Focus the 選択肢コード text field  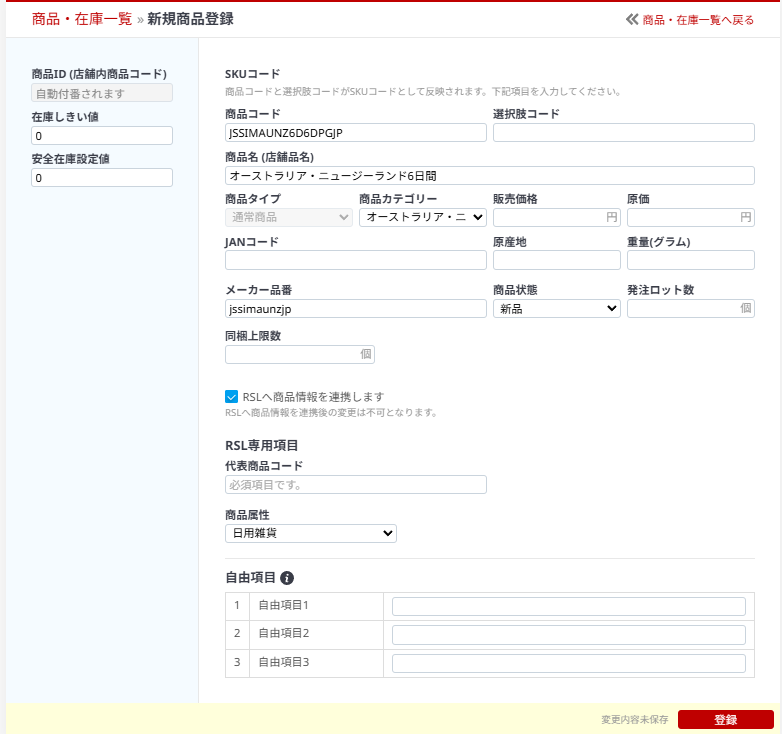click(623, 132)
